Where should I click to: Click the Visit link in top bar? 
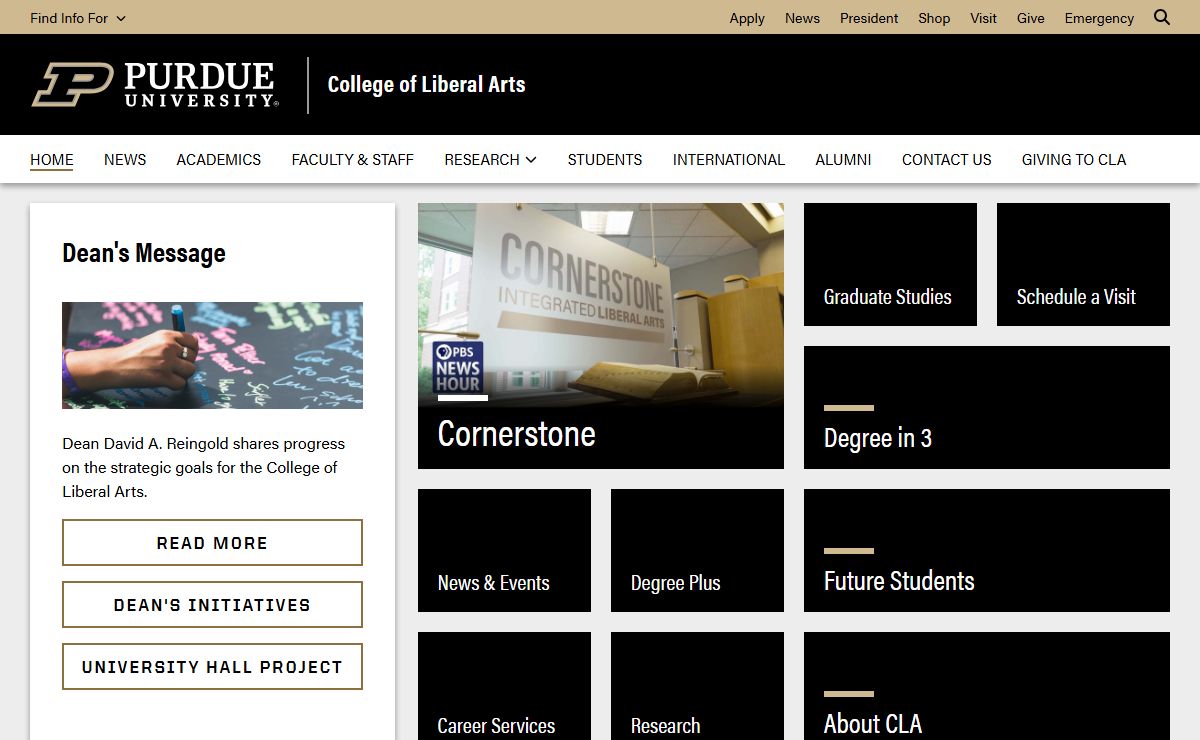983,18
